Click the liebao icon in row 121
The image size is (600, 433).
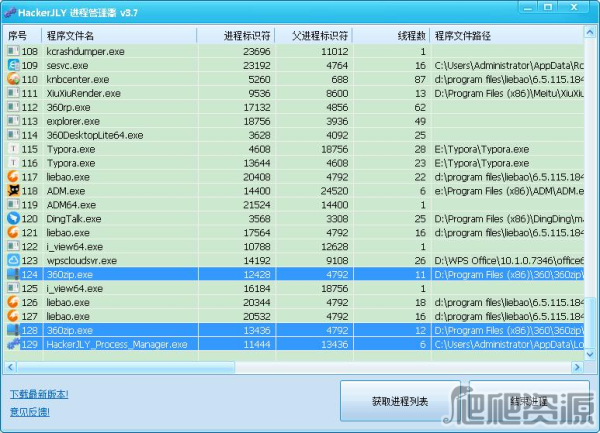click(x=13, y=233)
